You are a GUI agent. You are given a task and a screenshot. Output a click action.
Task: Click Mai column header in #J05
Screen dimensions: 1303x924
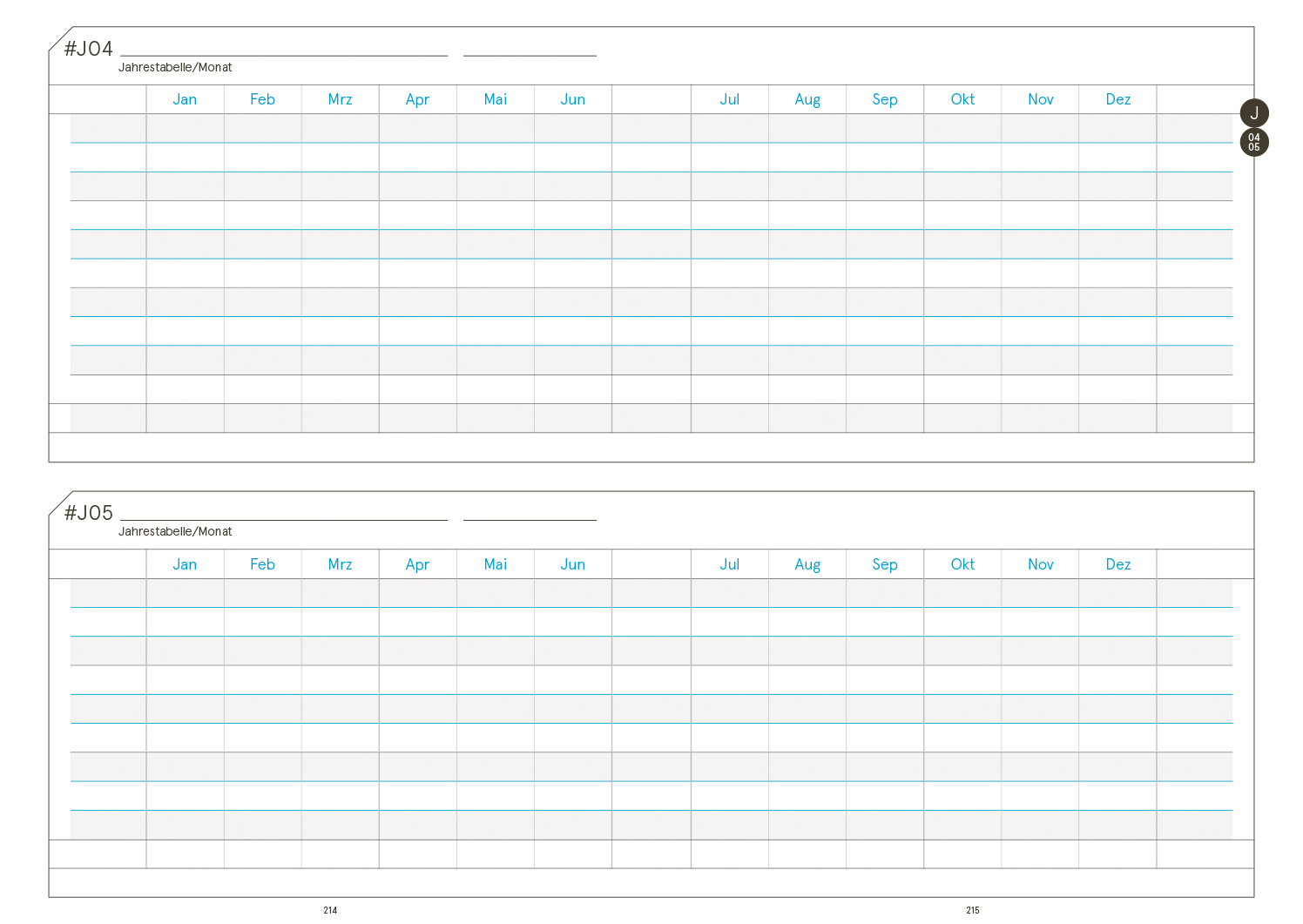(x=496, y=564)
